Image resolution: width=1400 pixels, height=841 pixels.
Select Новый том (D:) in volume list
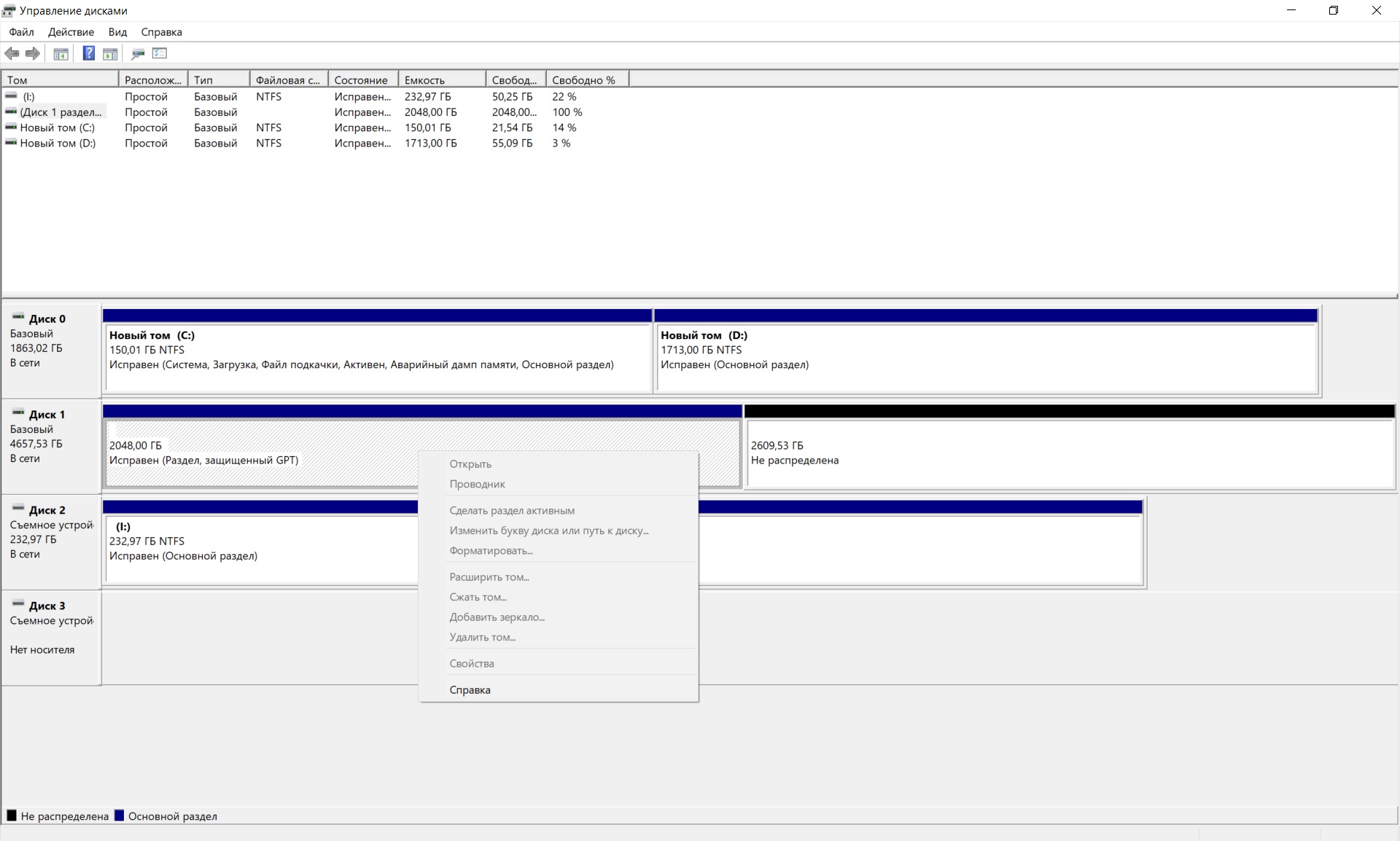(x=314, y=143)
